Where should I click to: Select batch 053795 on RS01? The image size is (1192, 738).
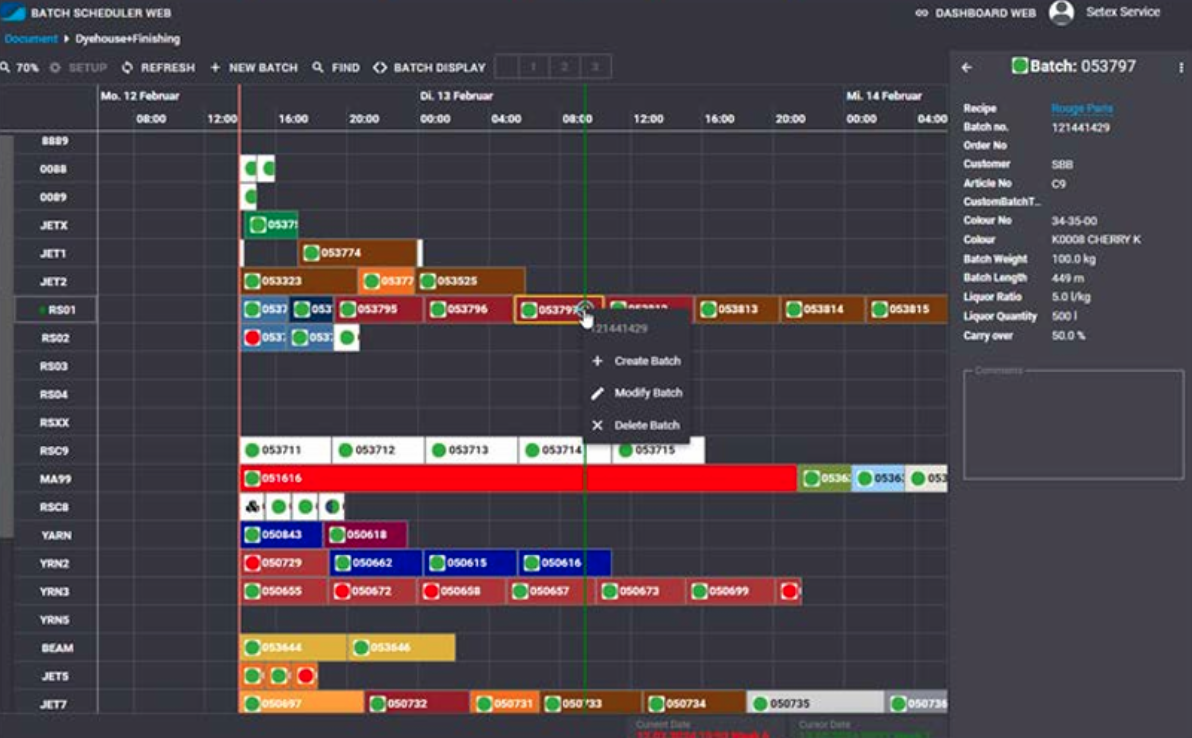click(379, 309)
